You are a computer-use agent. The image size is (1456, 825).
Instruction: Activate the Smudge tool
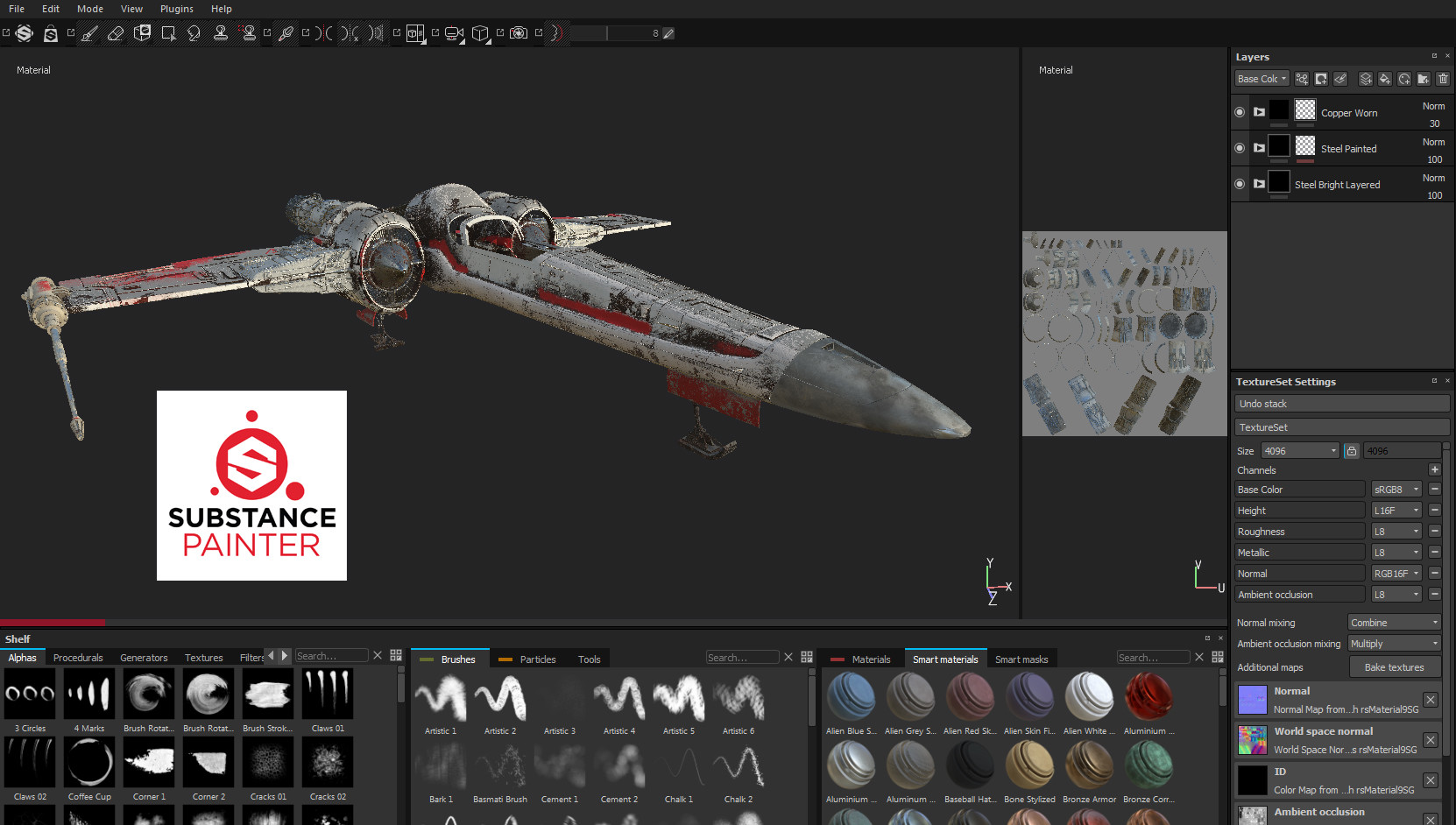pos(194,33)
